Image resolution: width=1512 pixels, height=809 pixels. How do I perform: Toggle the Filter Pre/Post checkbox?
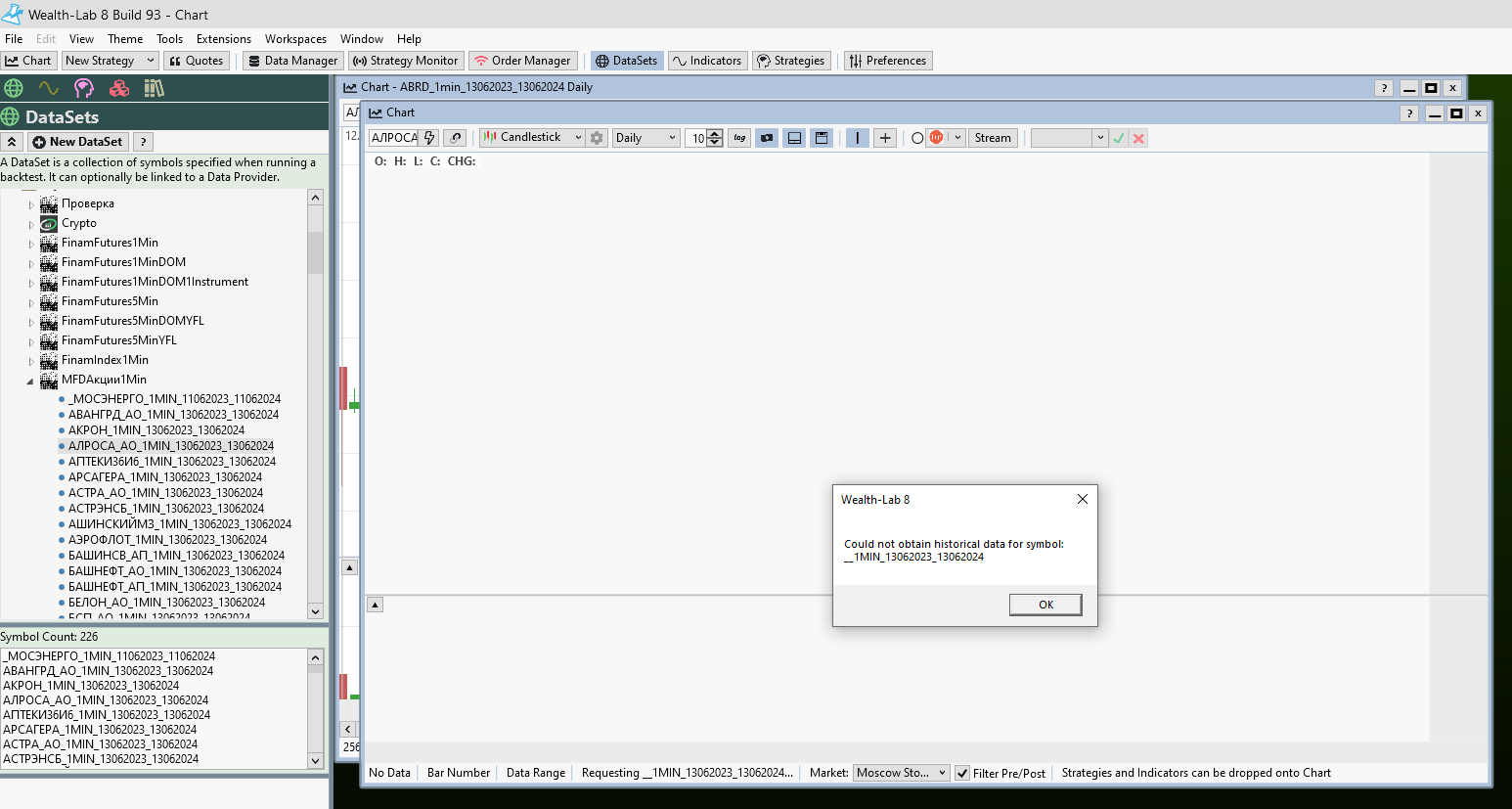coord(962,773)
